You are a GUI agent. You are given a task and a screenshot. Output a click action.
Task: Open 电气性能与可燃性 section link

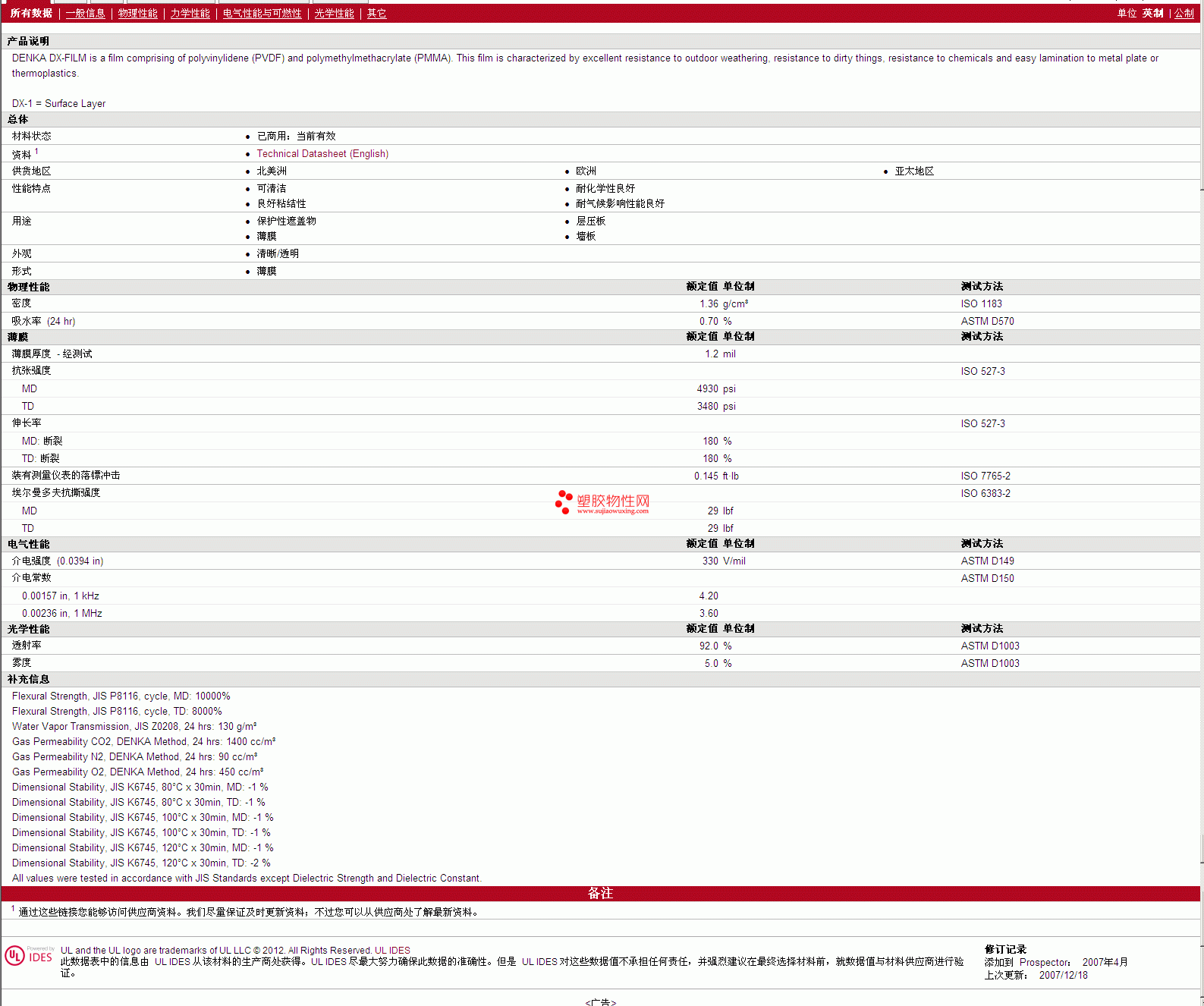262,14
